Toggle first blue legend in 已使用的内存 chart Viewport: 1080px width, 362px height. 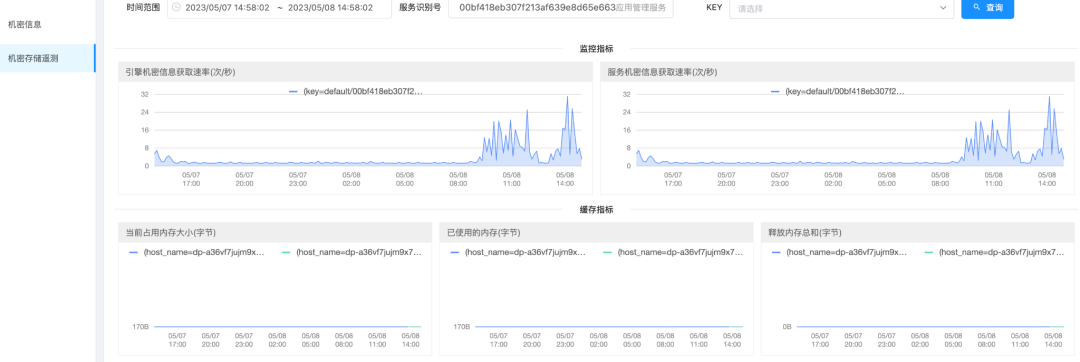(x=519, y=253)
